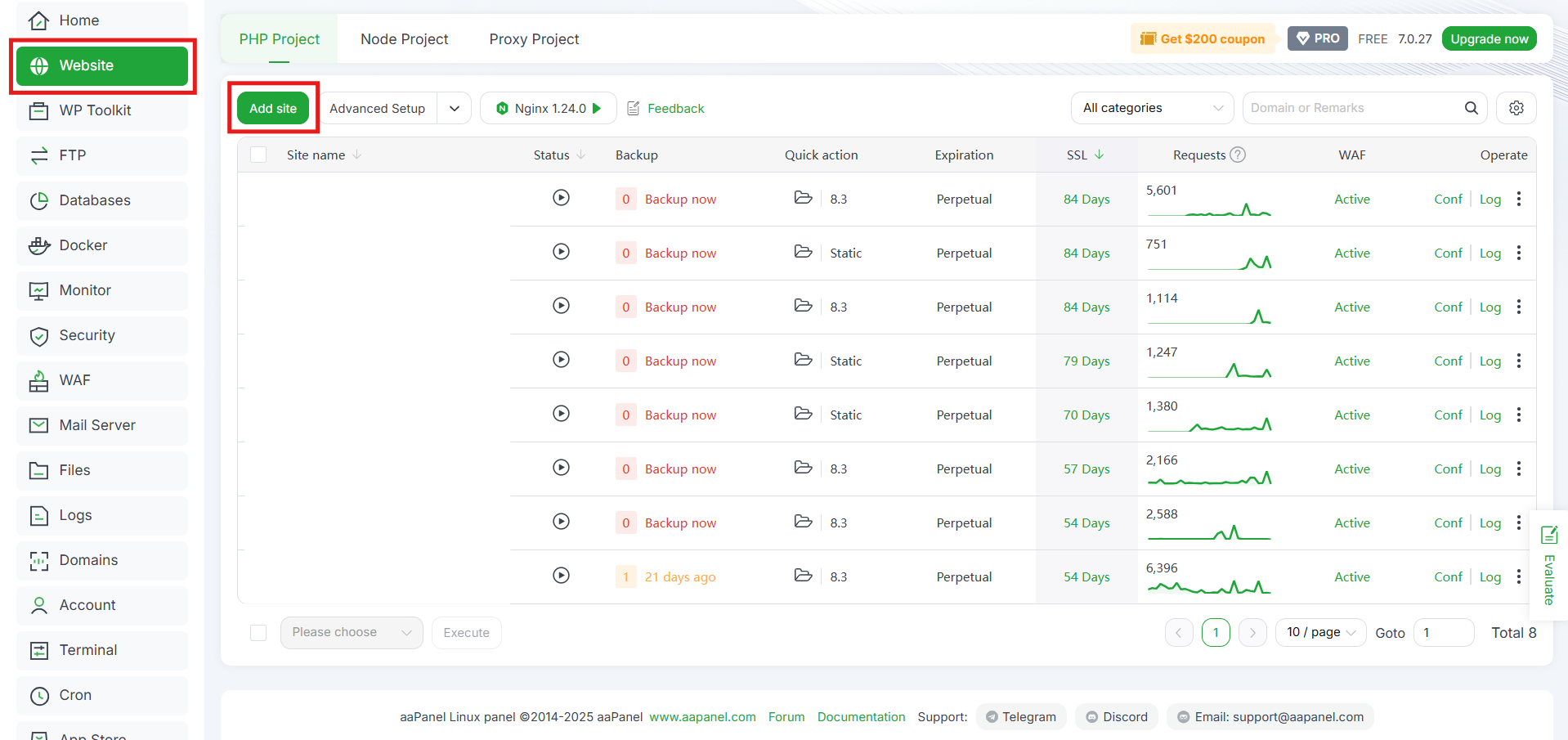Click Conf in the 751 requests row
This screenshot has height=740, width=1568.
point(1448,253)
